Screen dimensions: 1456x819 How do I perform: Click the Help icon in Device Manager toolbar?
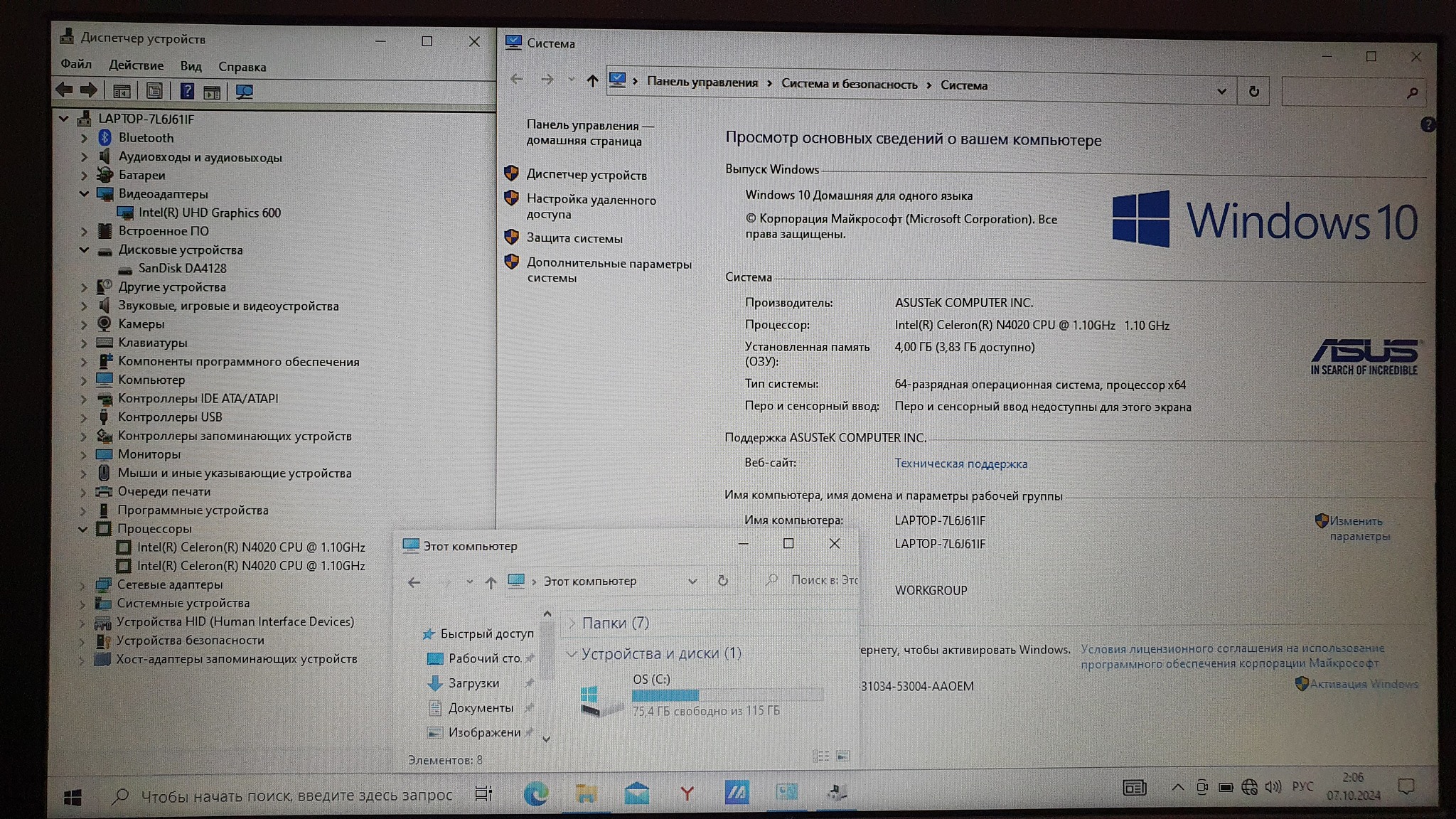point(186,91)
